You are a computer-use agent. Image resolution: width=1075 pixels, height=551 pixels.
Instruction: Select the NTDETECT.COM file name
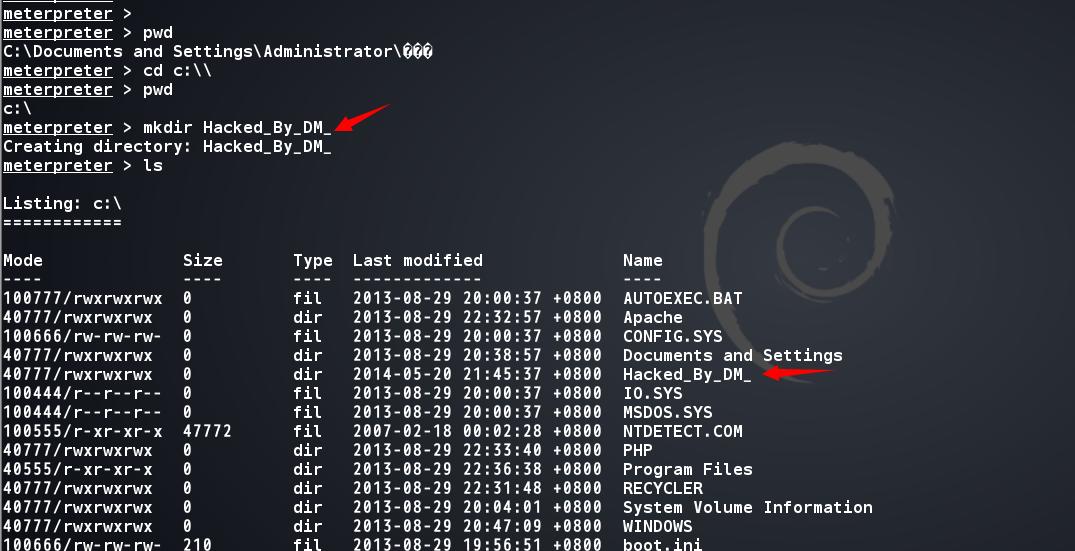(682, 431)
